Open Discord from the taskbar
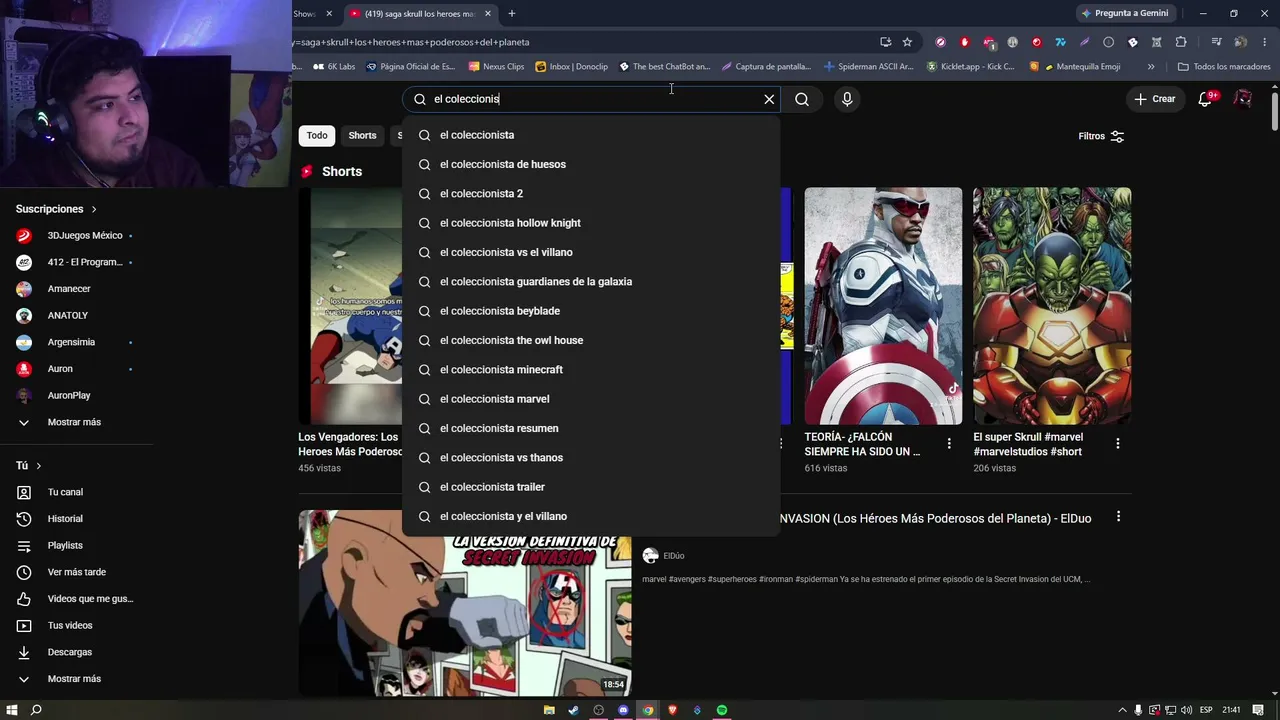Screen dimensions: 1280x720 (x=623, y=710)
